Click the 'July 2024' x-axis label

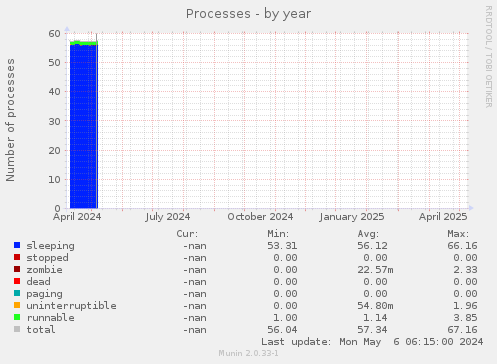tap(168, 217)
